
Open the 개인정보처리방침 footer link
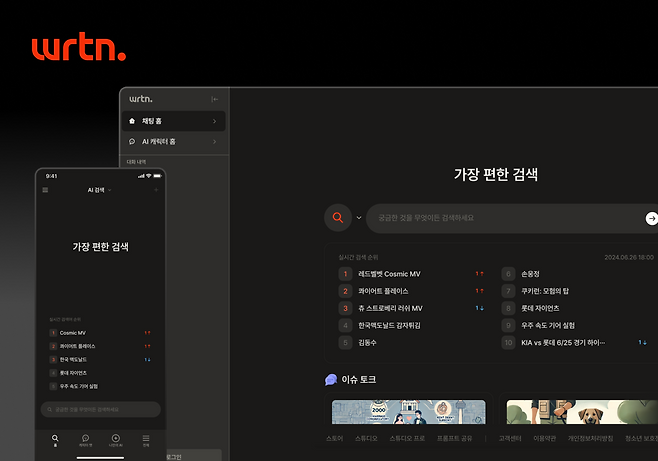(x=590, y=438)
